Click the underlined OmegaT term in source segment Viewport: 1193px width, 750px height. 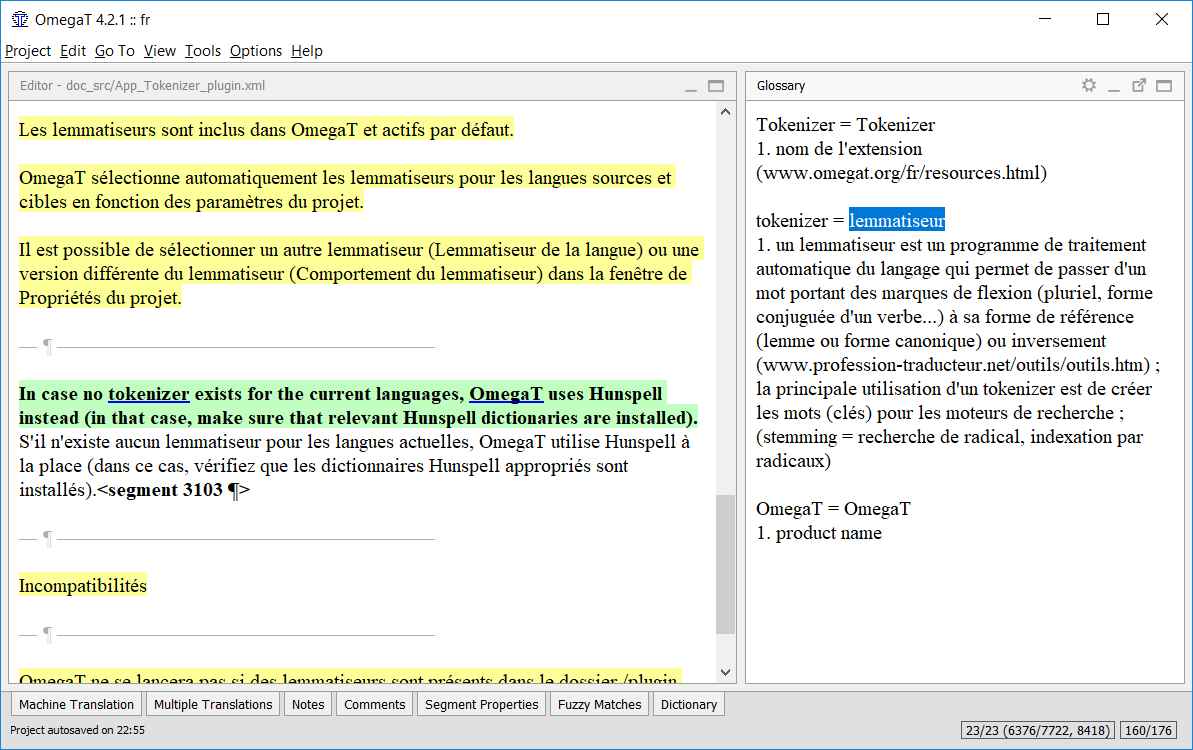506,394
